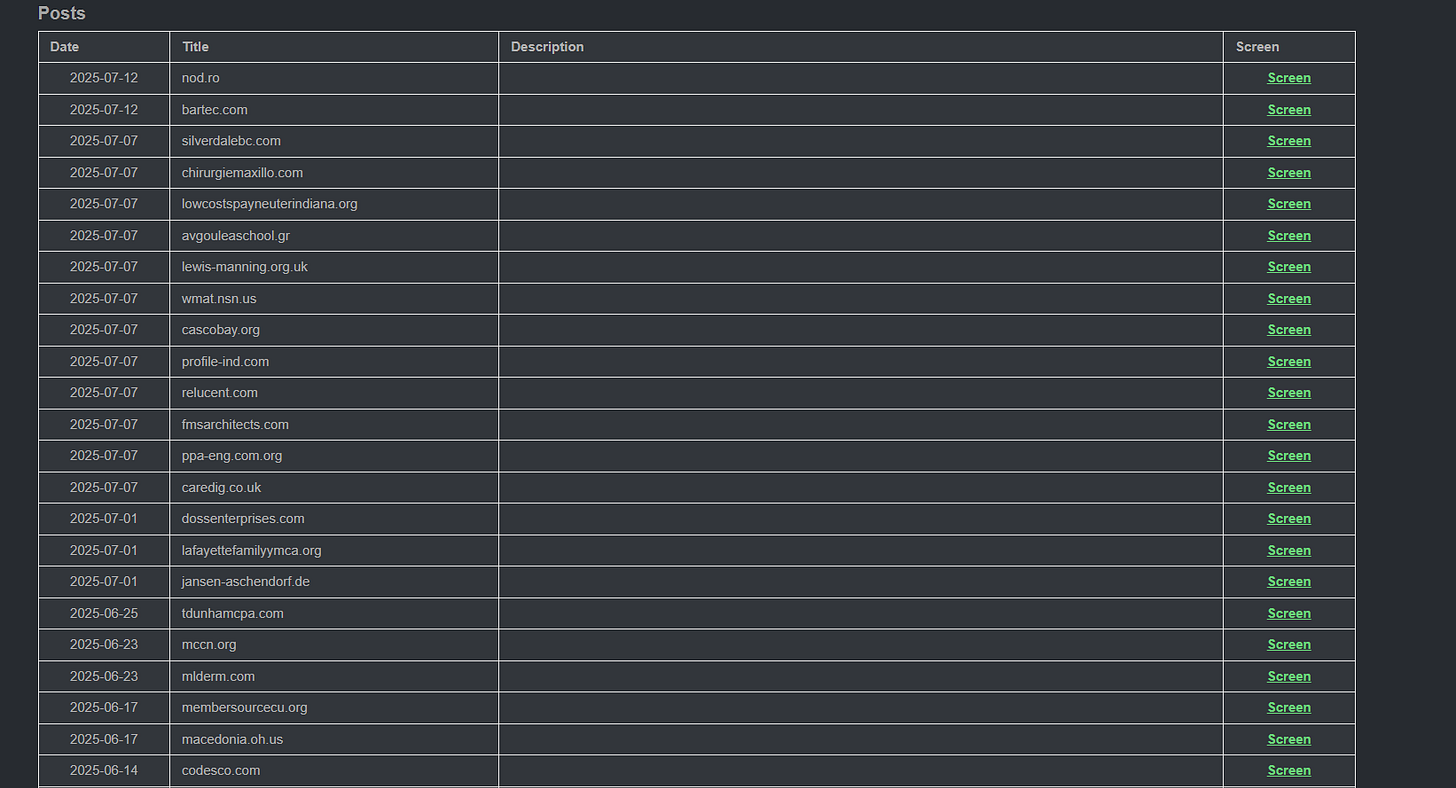The width and height of the screenshot is (1456, 788).
Task: Open the jansen-aschendorf.de Screen link
Action: point(1289,582)
